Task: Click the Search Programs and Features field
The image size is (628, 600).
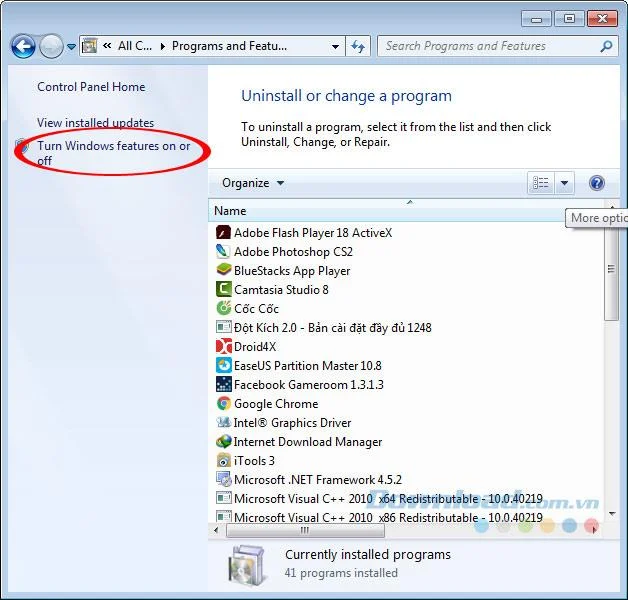Action: tap(497, 46)
